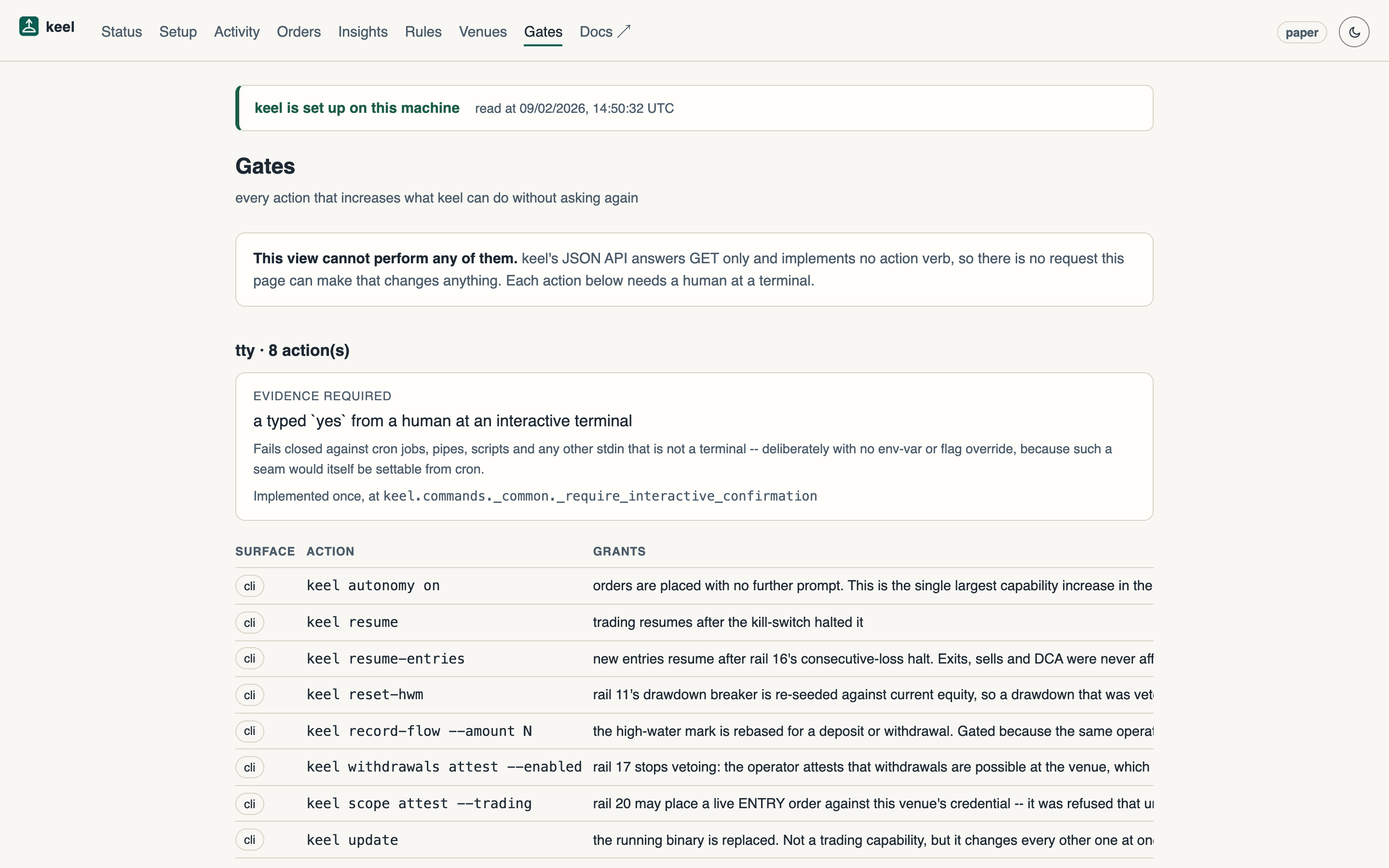Click the Gates page heading
The image size is (1389, 868).
click(265, 166)
